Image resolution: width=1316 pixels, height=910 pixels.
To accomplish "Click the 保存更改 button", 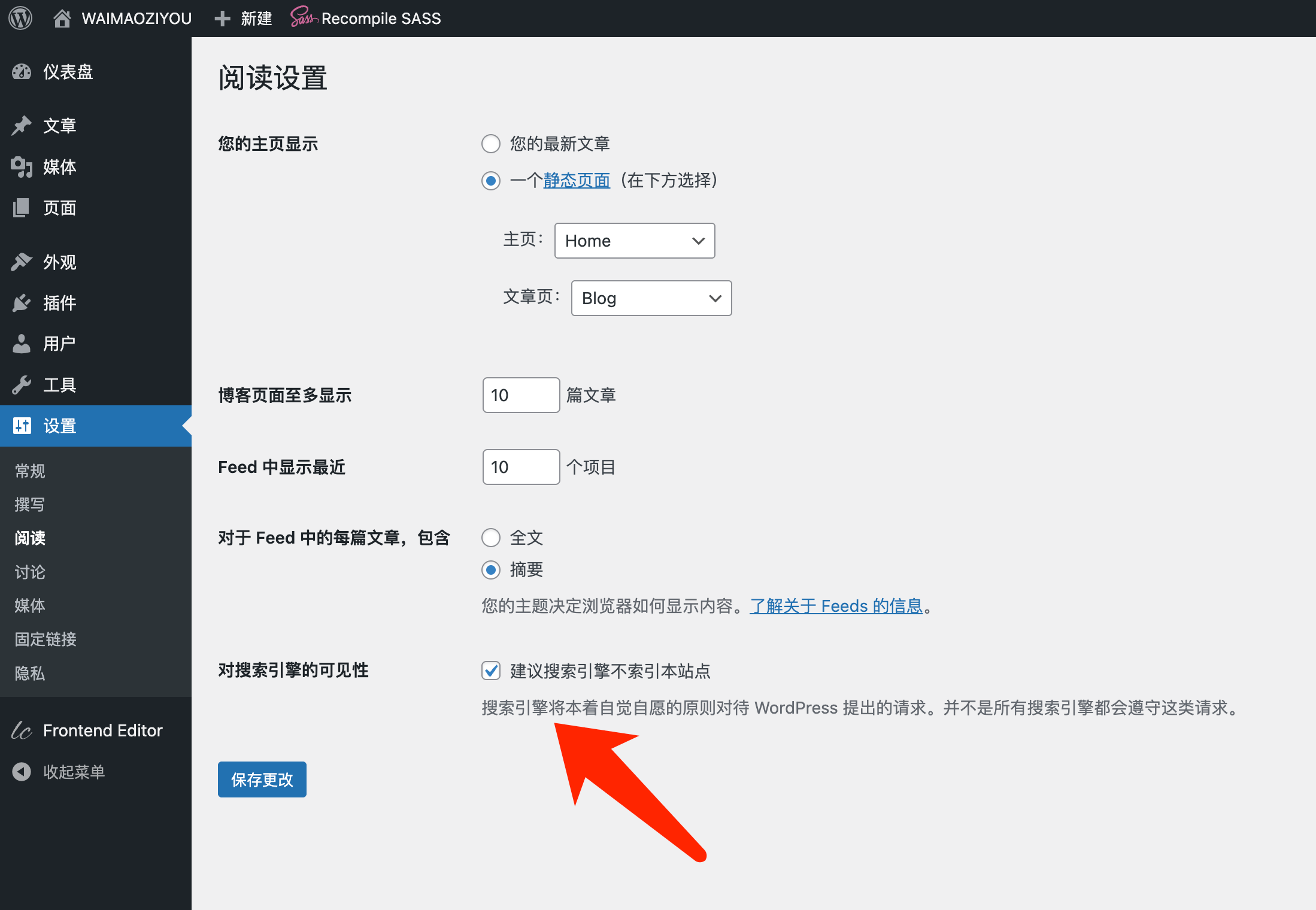I will (262, 779).
